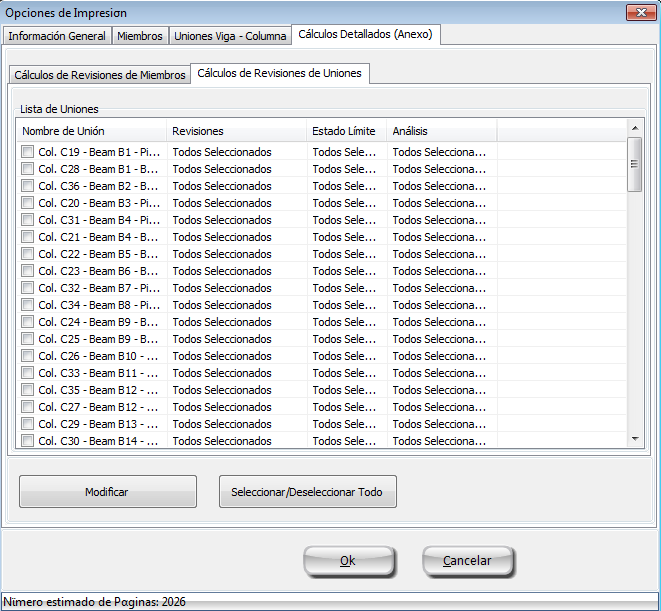Image resolution: width=661 pixels, height=611 pixels.
Task: Select the Col. C26 - Beam B10 checkbox
Action: 28,356
